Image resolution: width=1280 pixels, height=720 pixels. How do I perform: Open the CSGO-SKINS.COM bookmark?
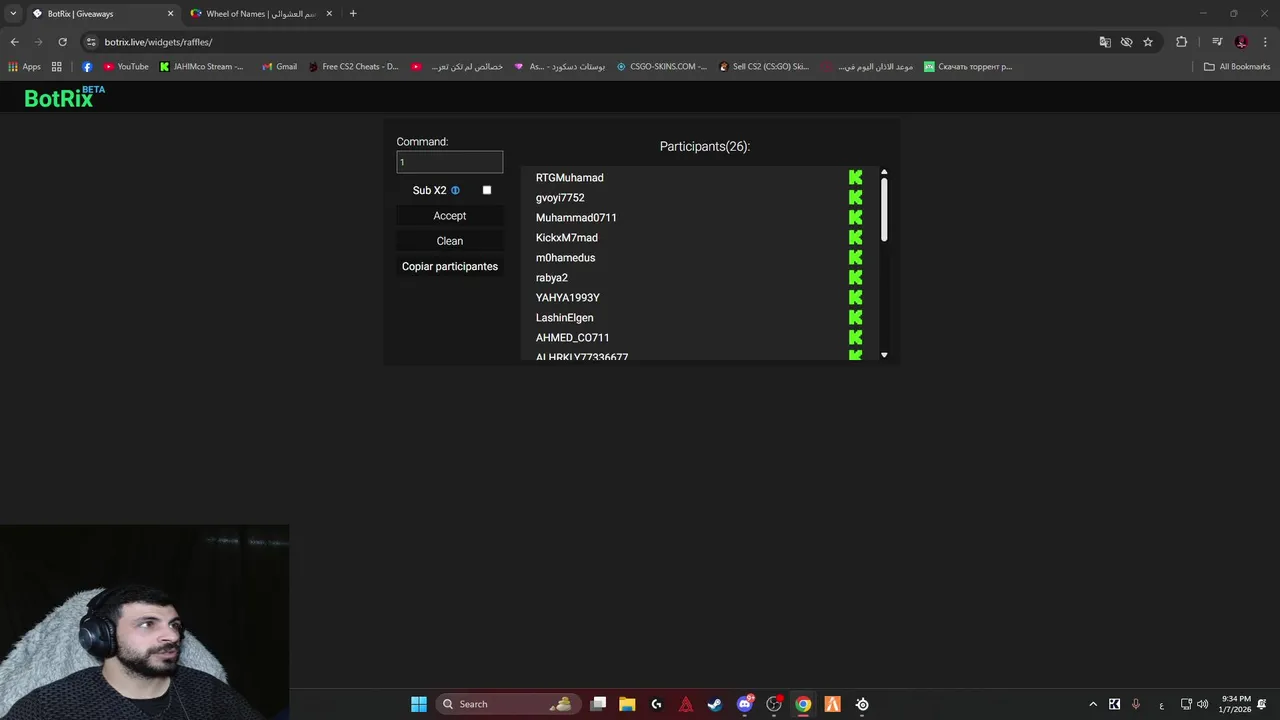pos(661,67)
